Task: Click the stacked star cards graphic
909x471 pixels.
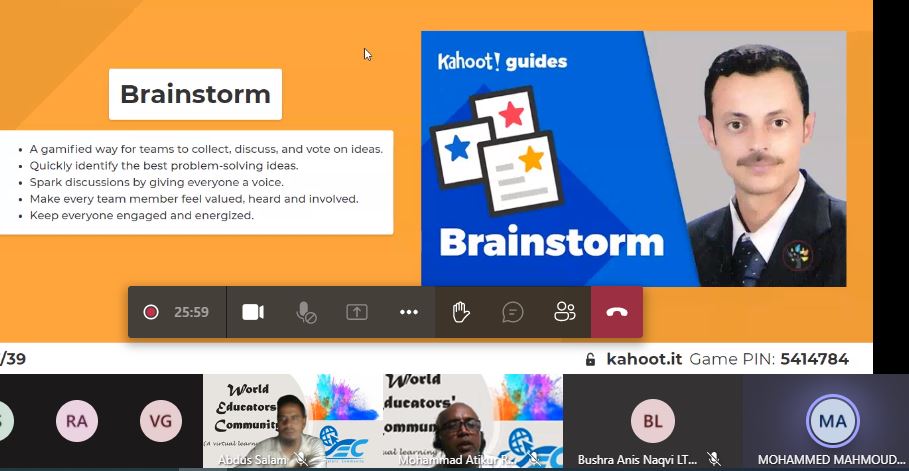Action: [496, 150]
